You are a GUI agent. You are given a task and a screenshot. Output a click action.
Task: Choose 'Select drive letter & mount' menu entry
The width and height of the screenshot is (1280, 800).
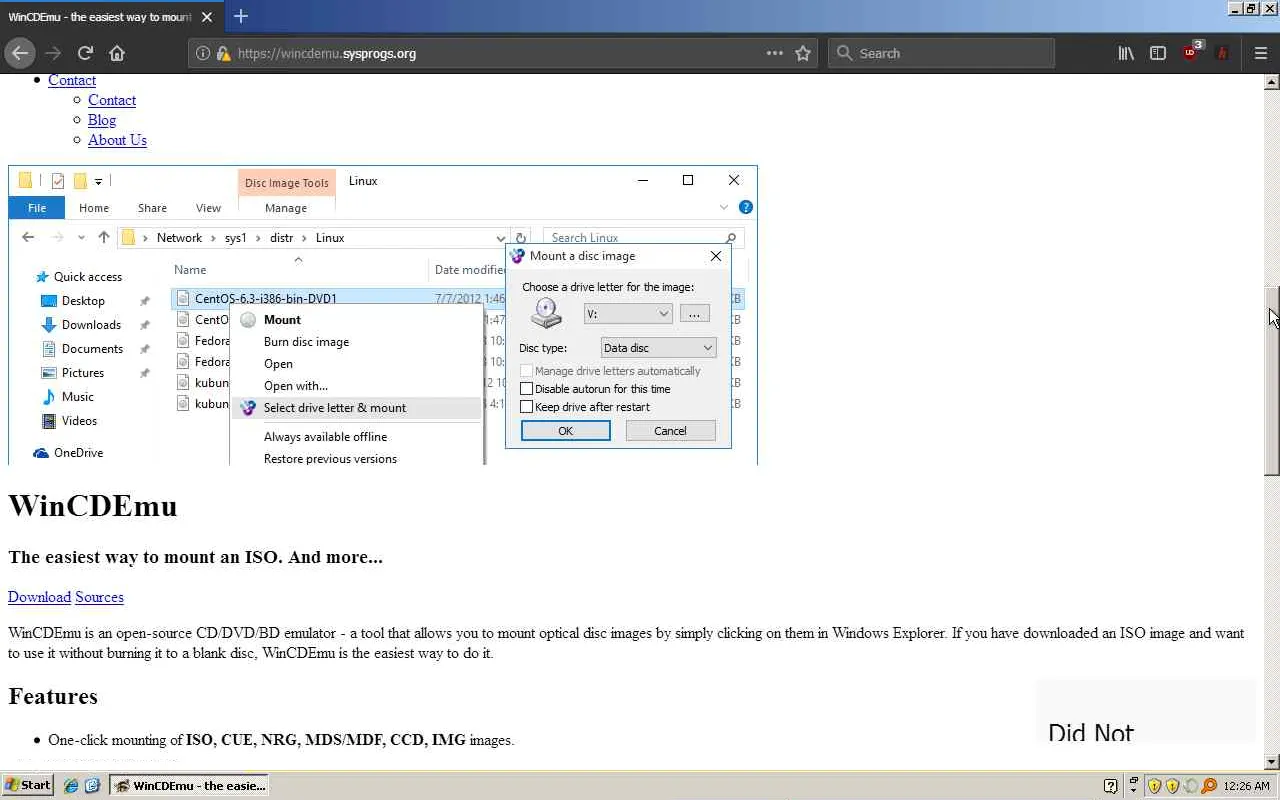click(356, 408)
